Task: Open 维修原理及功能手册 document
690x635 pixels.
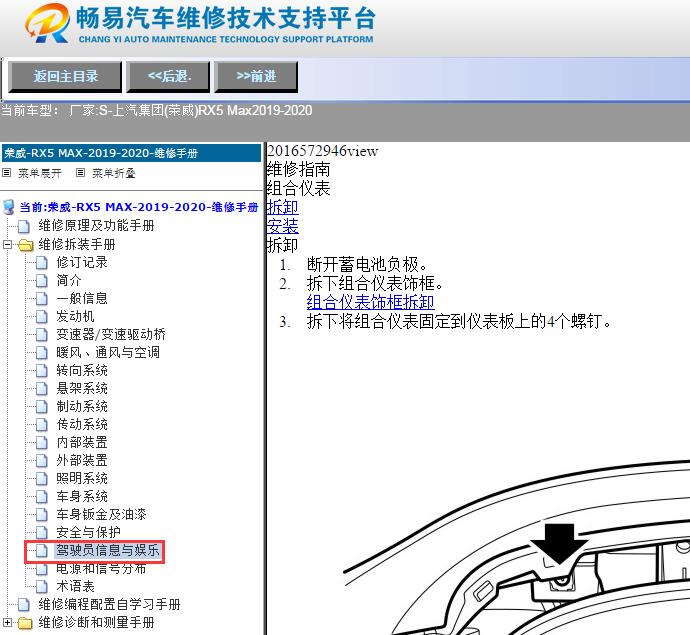Action: coord(96,225)
